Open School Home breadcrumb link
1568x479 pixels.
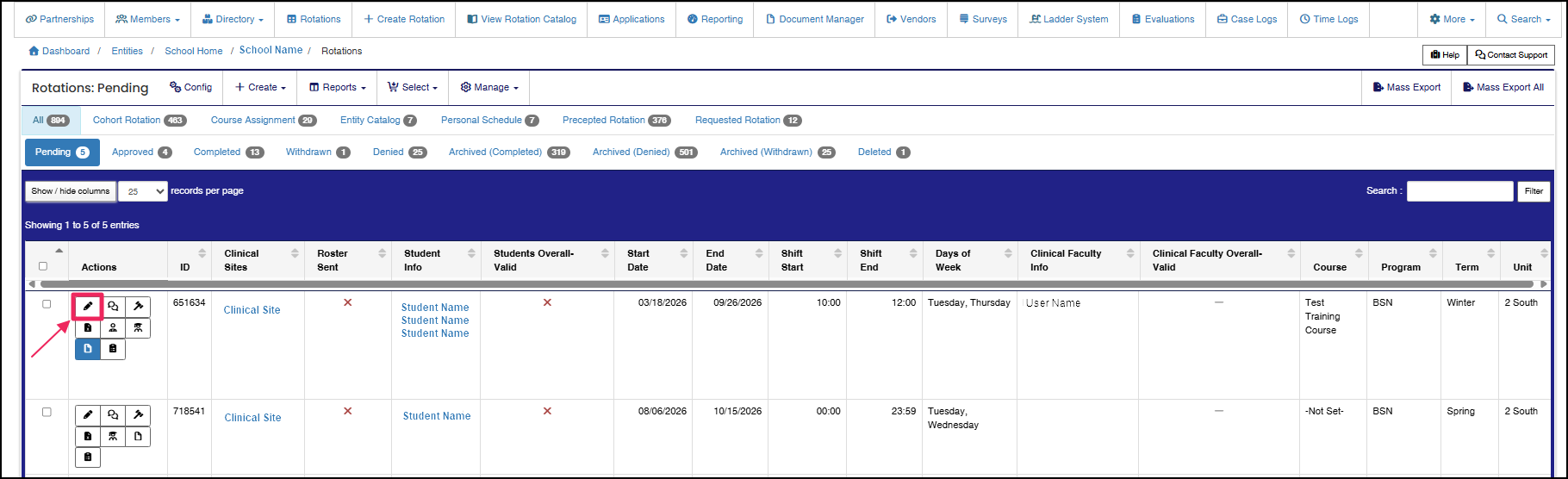pos(194,51)
